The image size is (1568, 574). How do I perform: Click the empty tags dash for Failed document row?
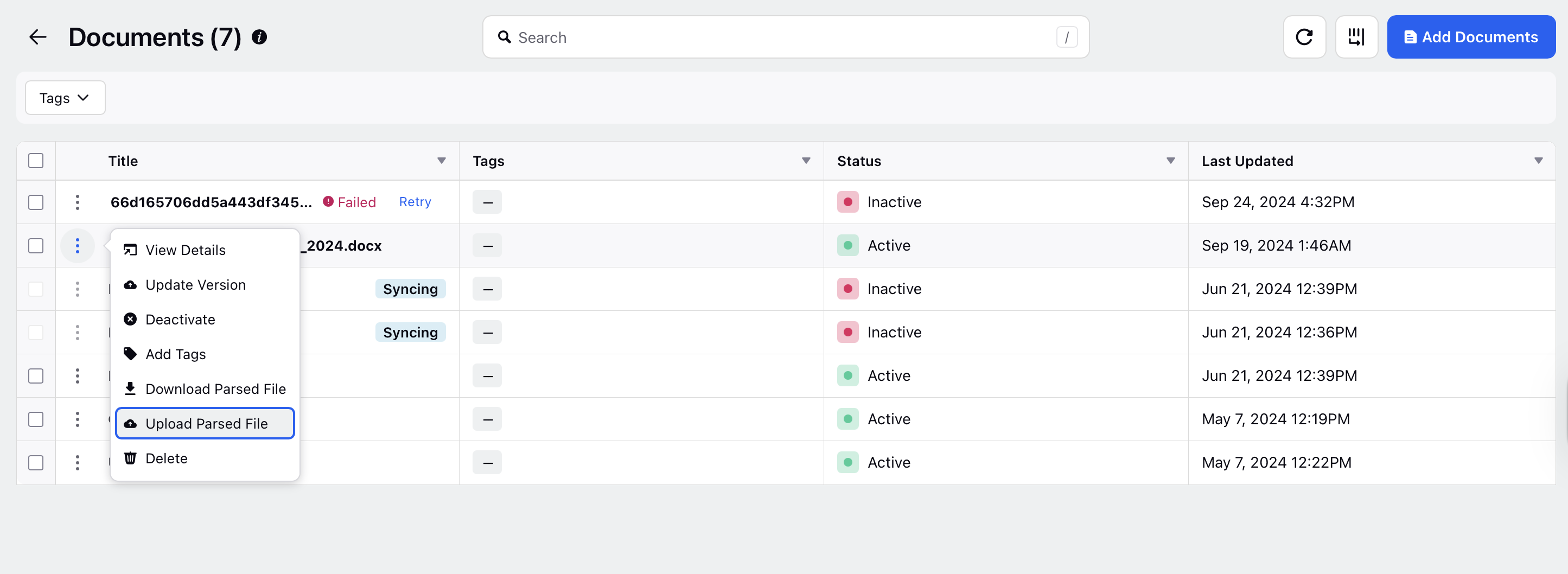487,202
